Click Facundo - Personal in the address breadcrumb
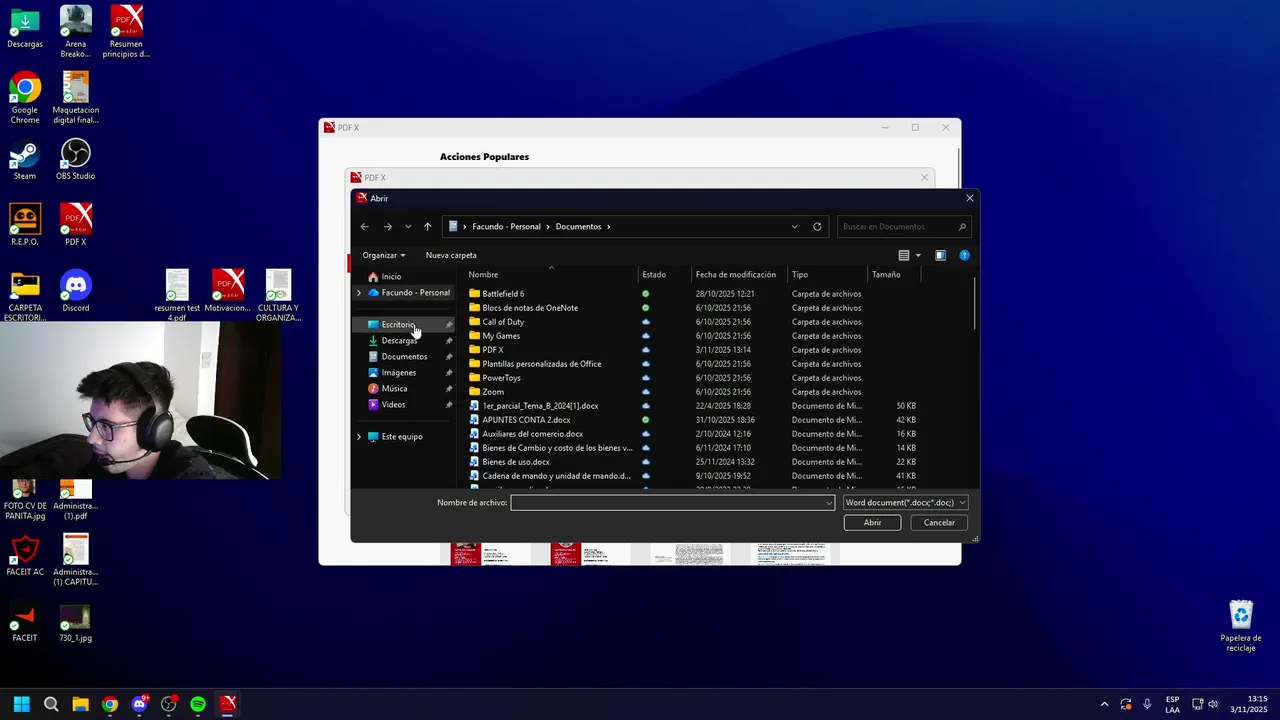This screenshot has width=1280, height=720. [506, 227]
